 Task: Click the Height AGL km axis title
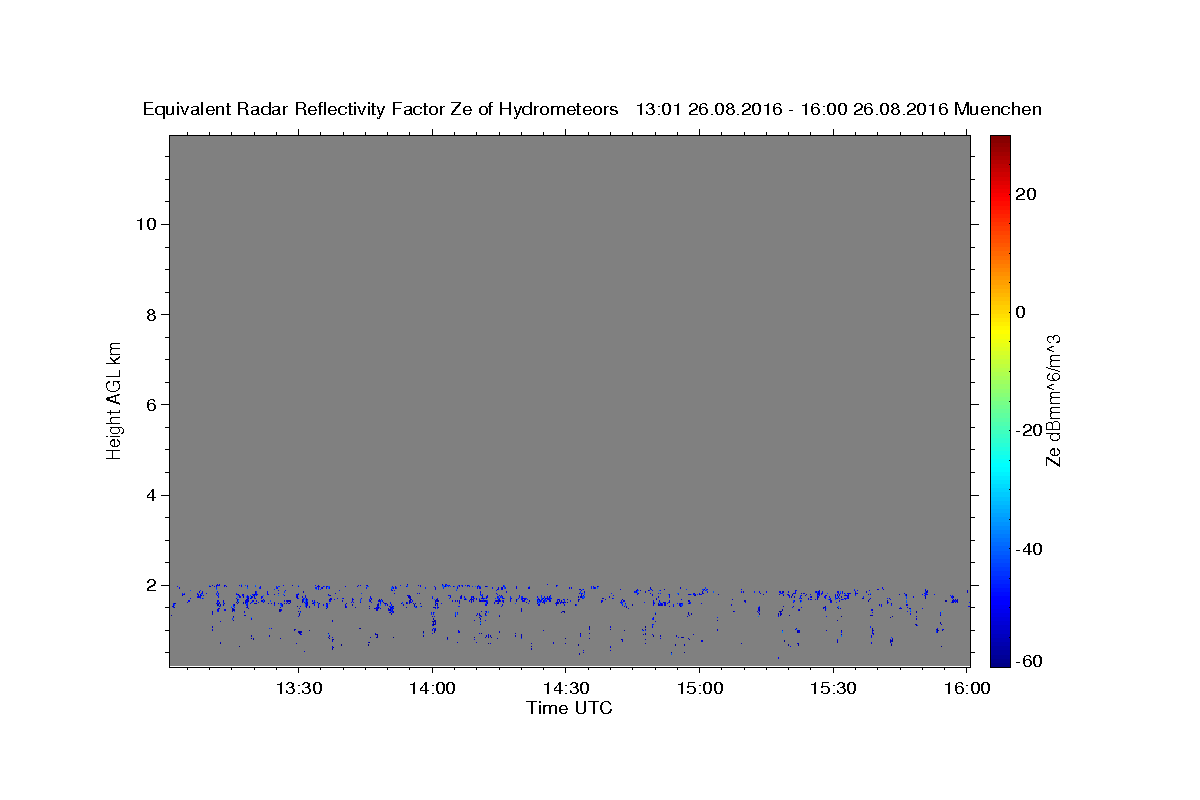(x=114, y=399)
